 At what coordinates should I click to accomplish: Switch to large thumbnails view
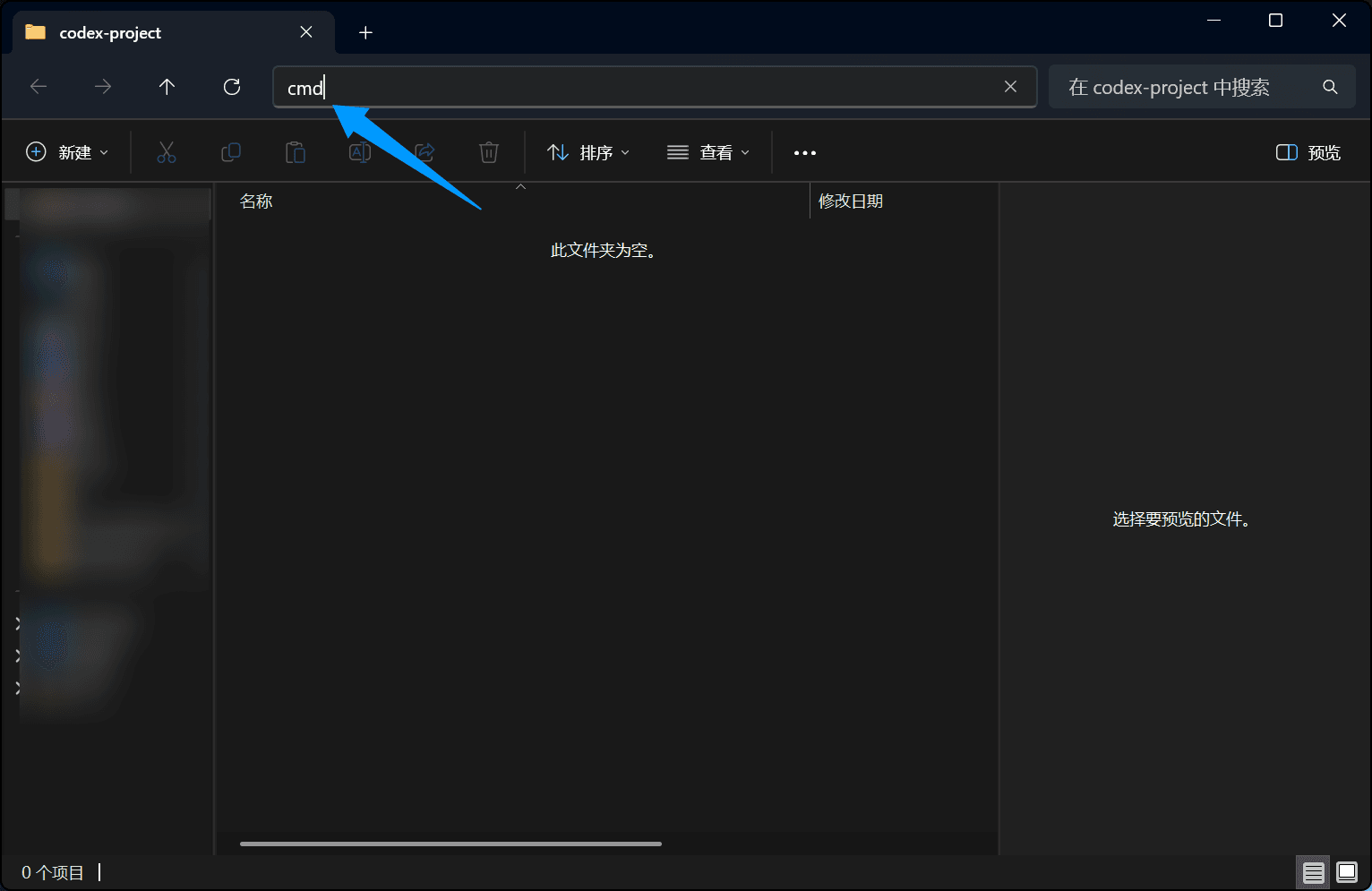(1347, 872)
